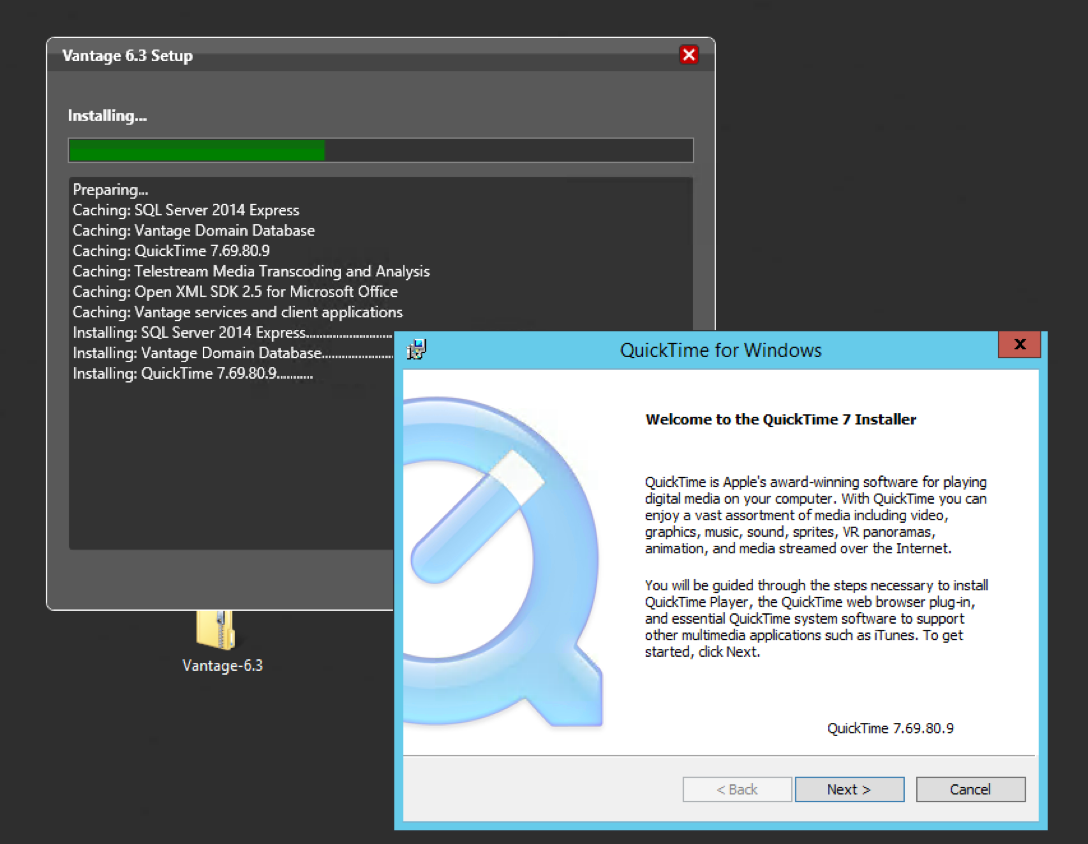Click the large QuickTime logo graphic
The width and height of the screenshot is (1088, 844).
[502, 562]
